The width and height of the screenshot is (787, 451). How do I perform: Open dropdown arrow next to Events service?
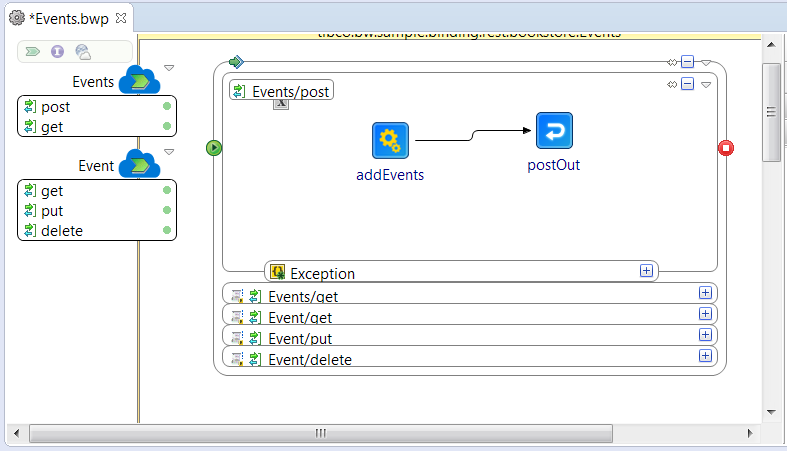(169, 68)
